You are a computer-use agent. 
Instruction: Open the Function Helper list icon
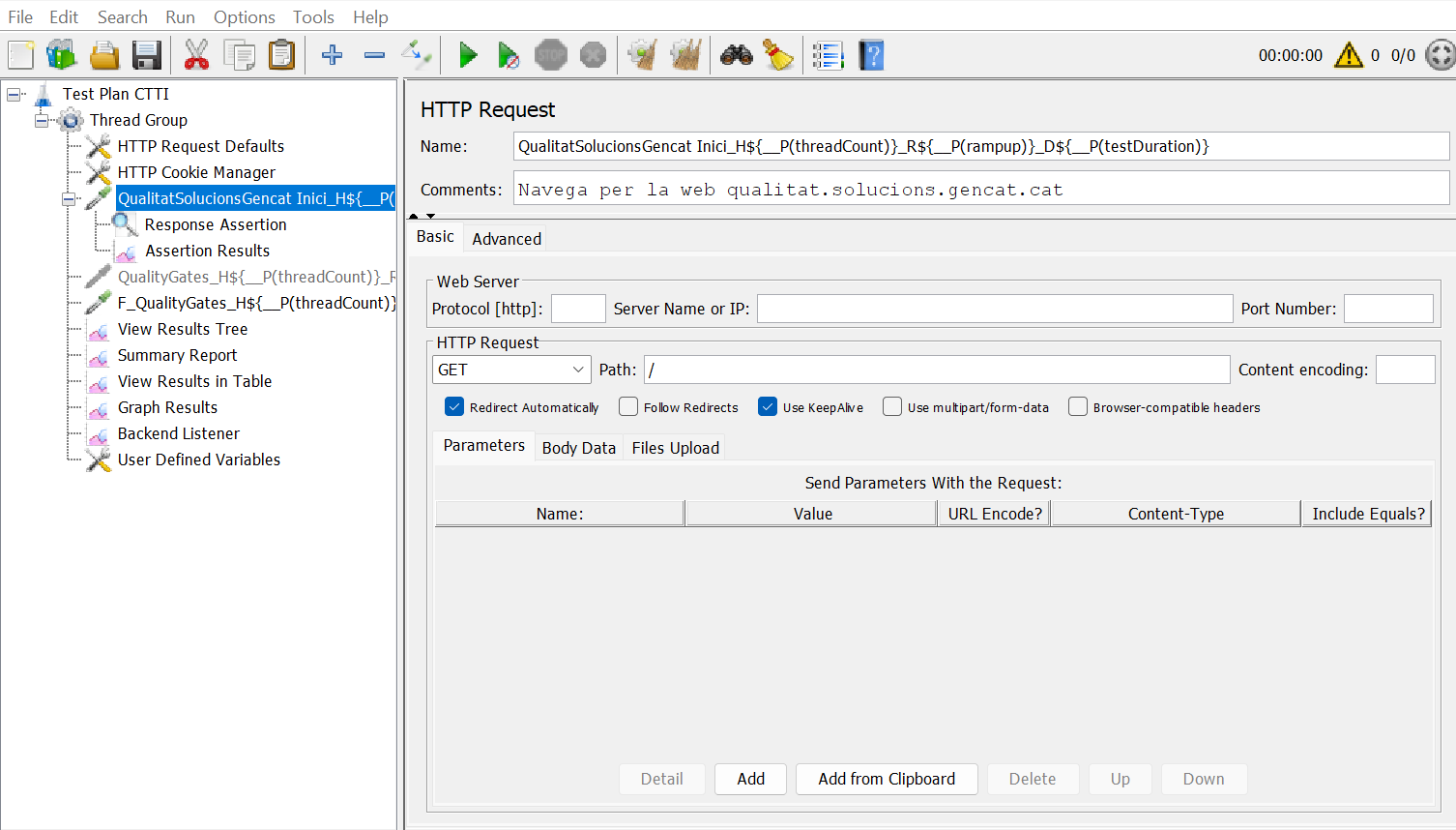coord(829,55)
